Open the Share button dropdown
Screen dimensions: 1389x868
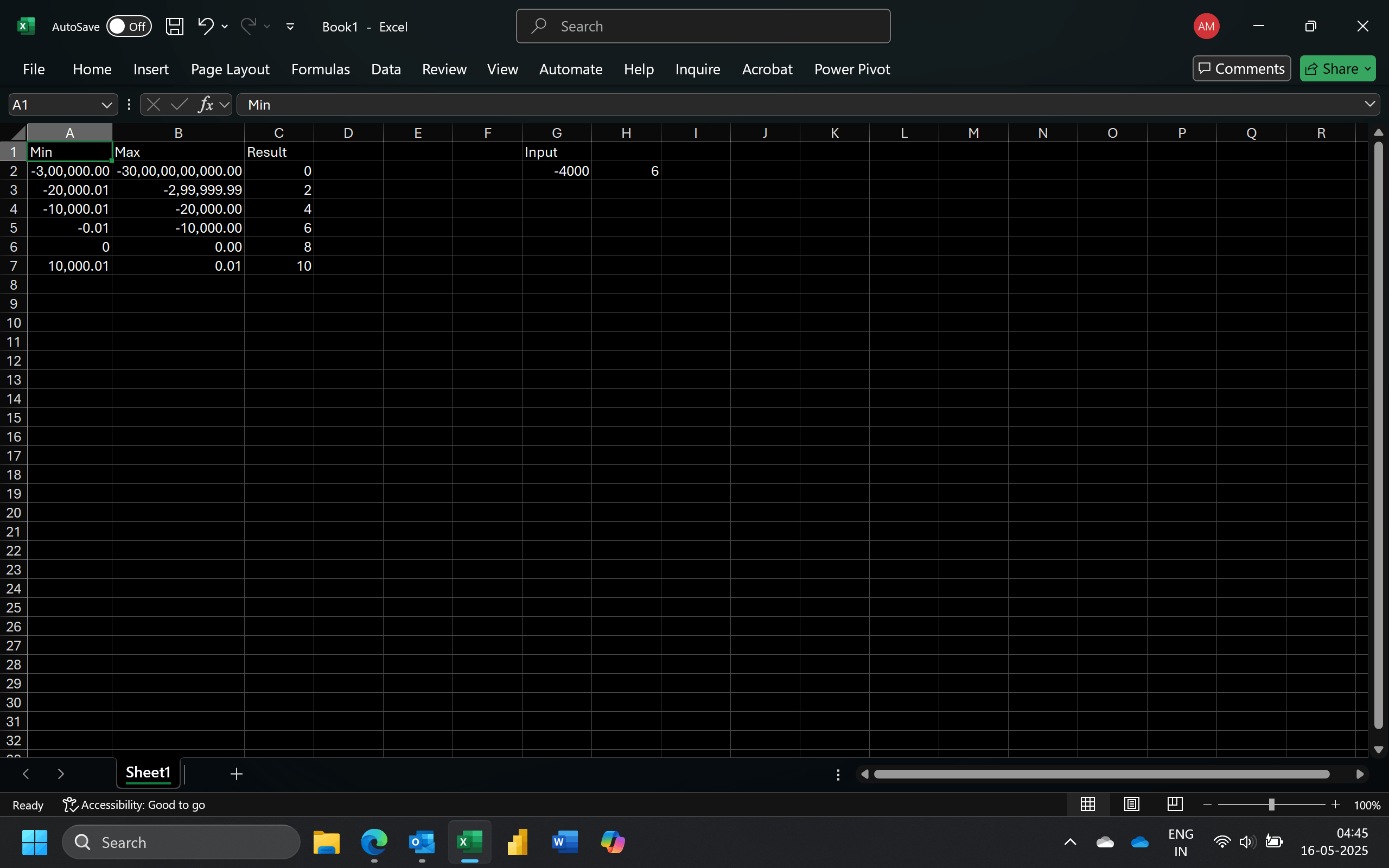(1368, 69)
